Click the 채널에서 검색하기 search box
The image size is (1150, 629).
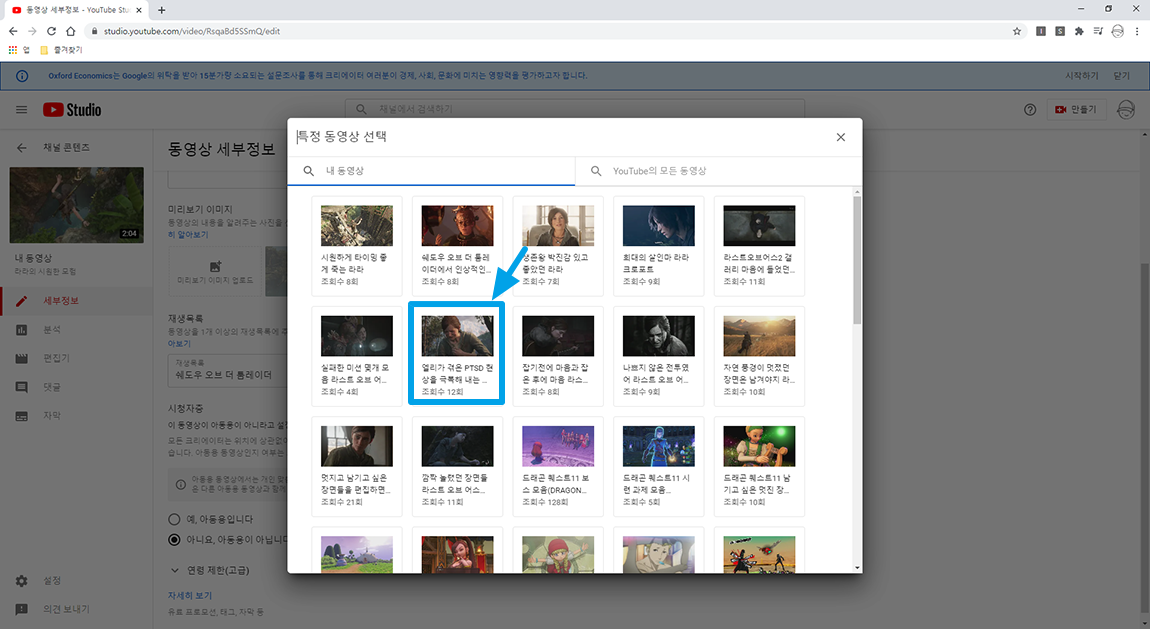point(575,109)
